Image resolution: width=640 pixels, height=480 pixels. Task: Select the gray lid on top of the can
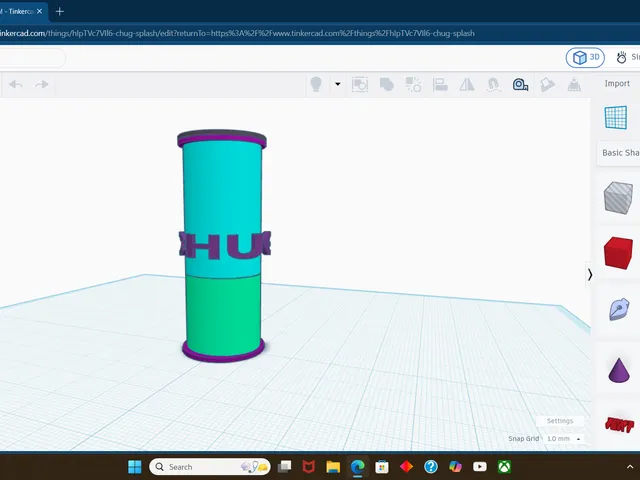click(x=222, y=134)
